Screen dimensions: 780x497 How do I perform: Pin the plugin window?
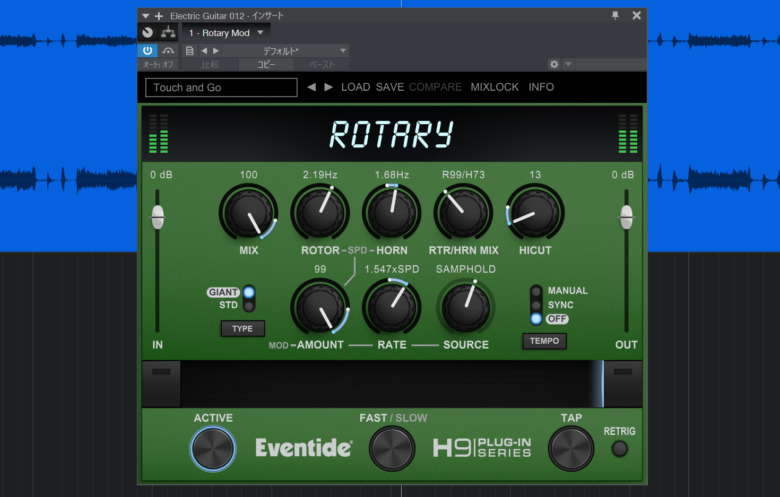615,15
